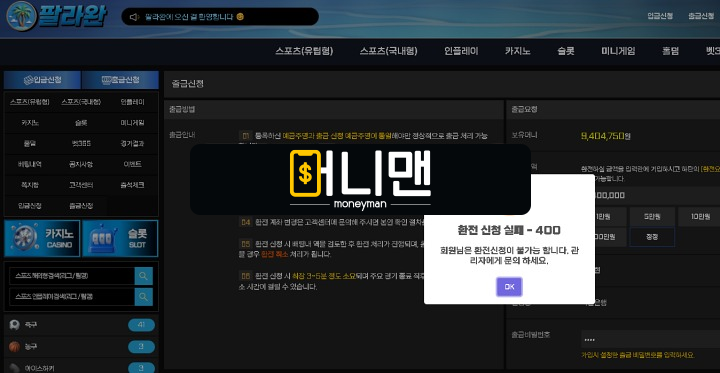Select the 축구 sport row label

click(32, 325)
